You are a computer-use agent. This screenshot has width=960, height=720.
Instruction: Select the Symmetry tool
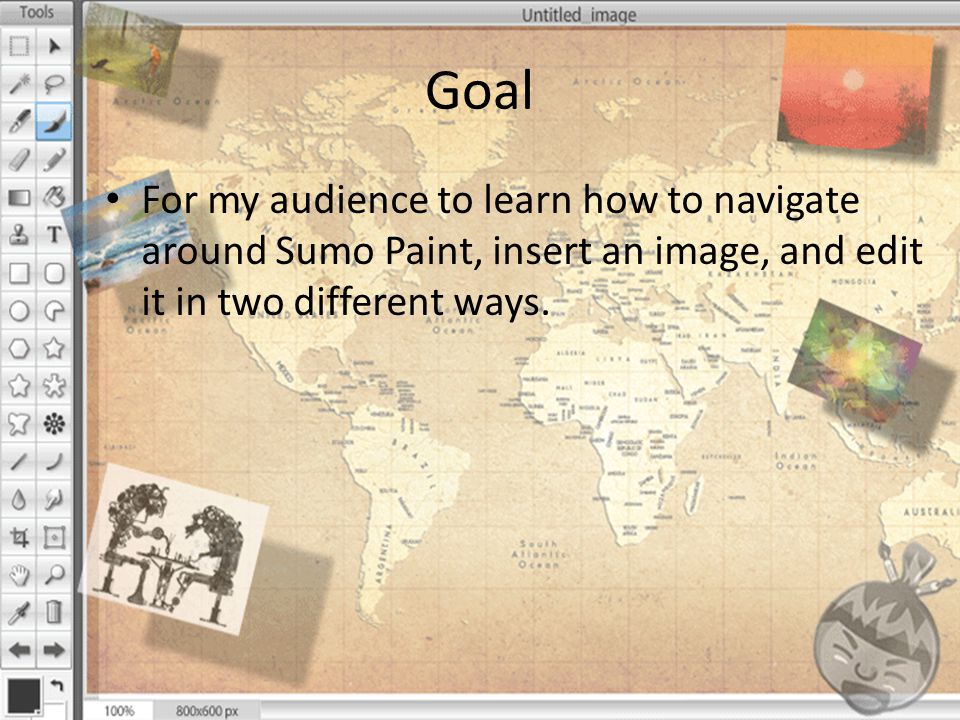coord(54,424)
